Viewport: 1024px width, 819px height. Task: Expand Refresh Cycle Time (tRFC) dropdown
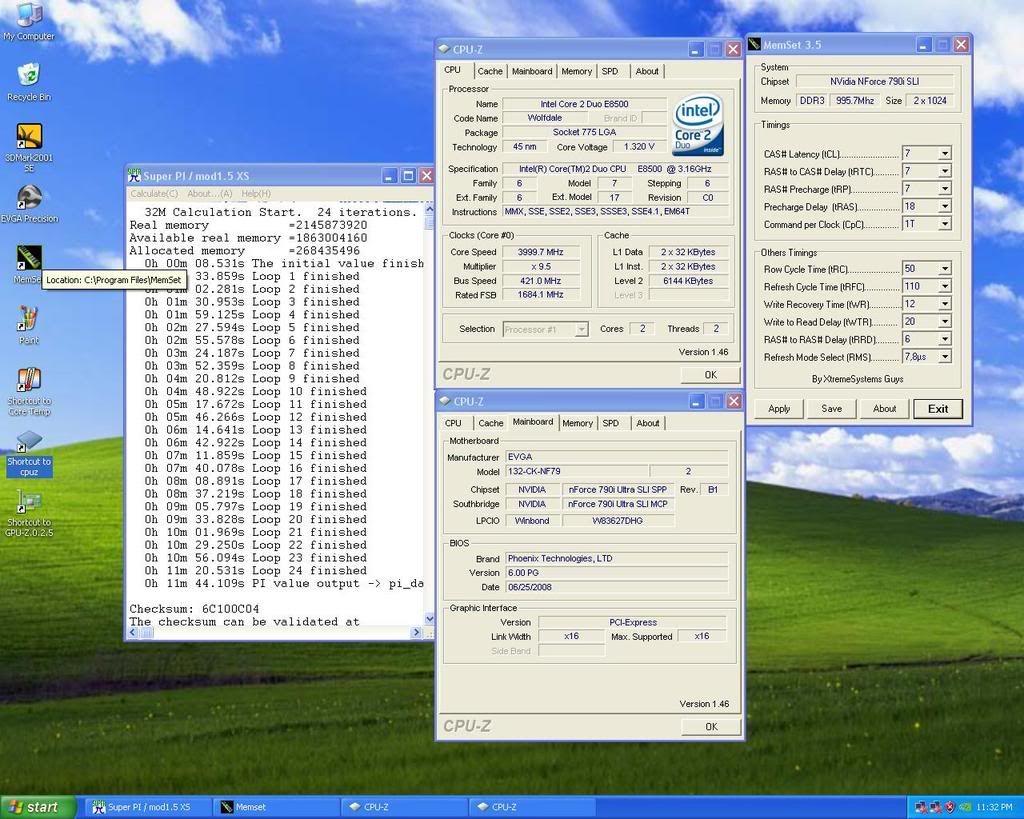[944, 286]
